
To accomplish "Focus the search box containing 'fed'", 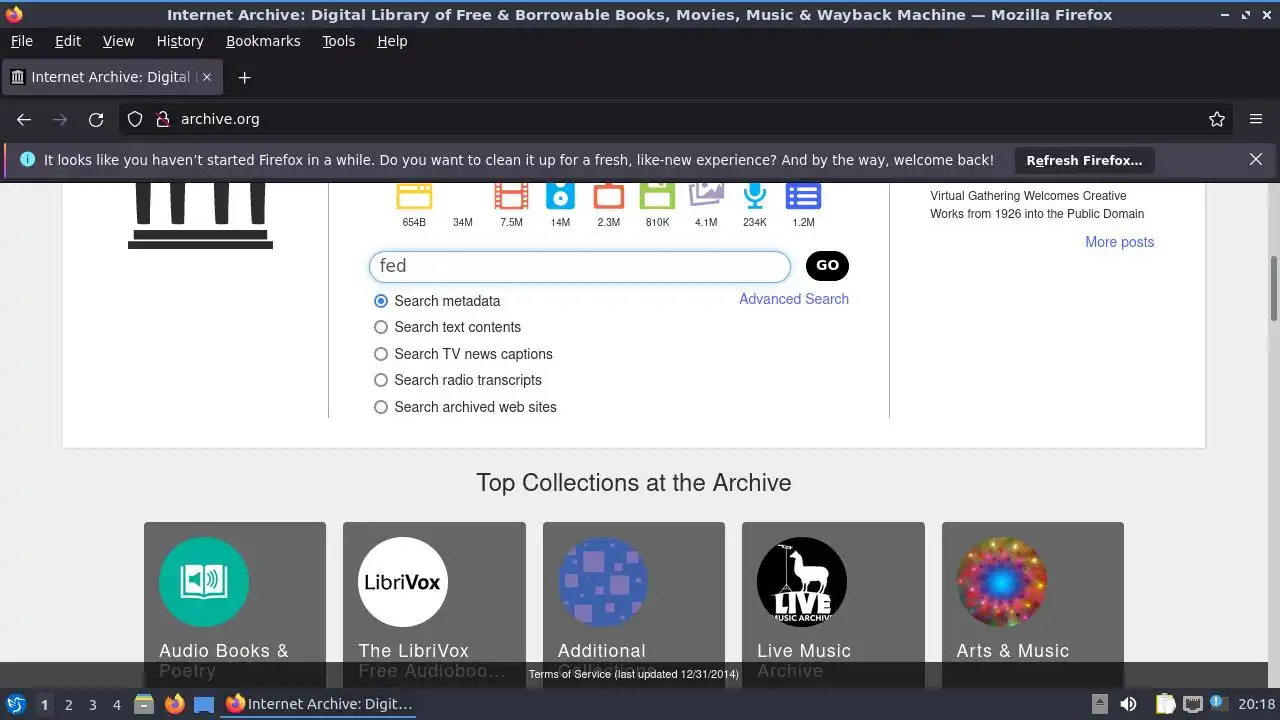I will (x=580, y=266).
